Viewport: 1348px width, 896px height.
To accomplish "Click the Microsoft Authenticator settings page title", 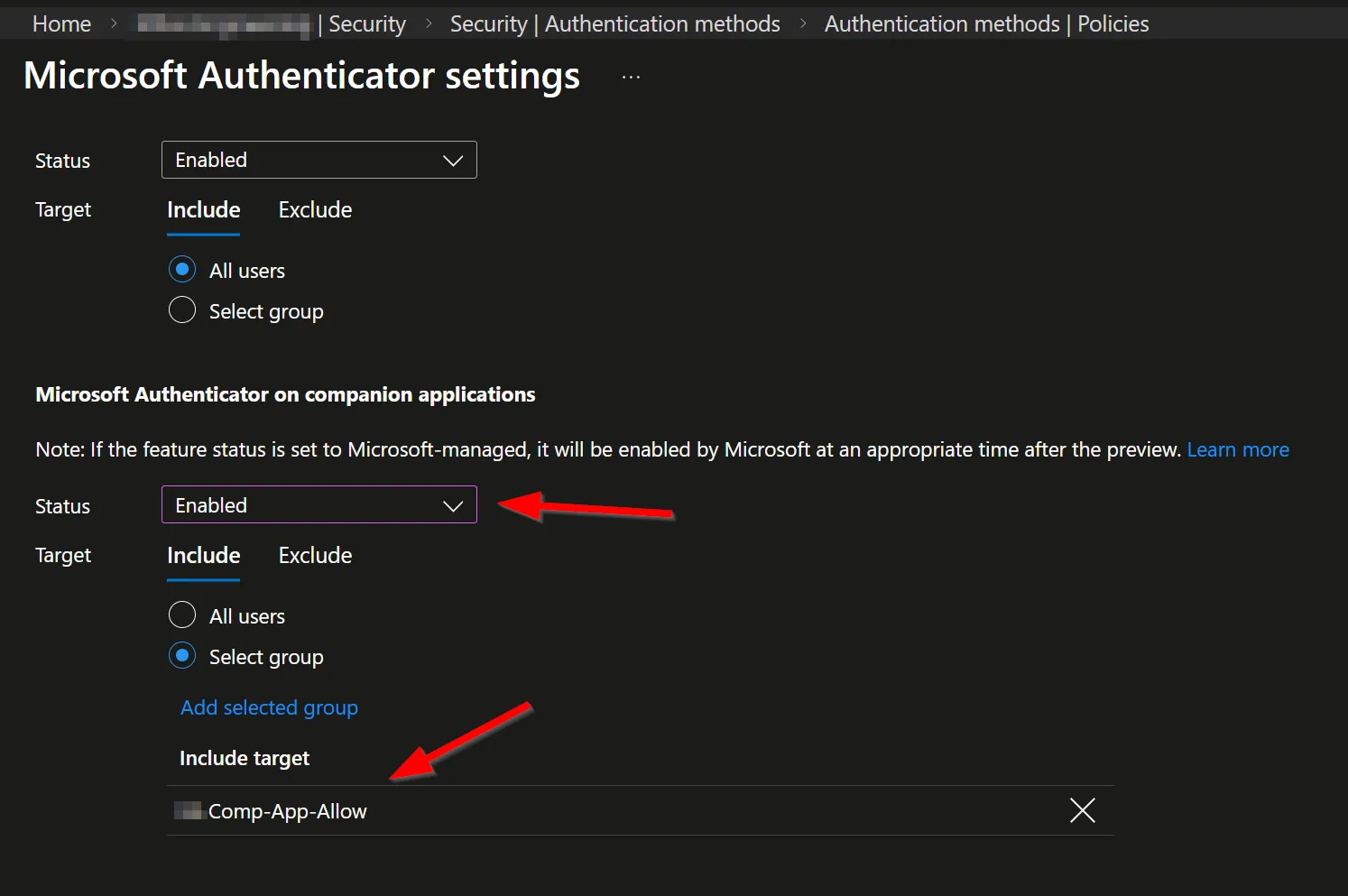I will pos(302,76).
